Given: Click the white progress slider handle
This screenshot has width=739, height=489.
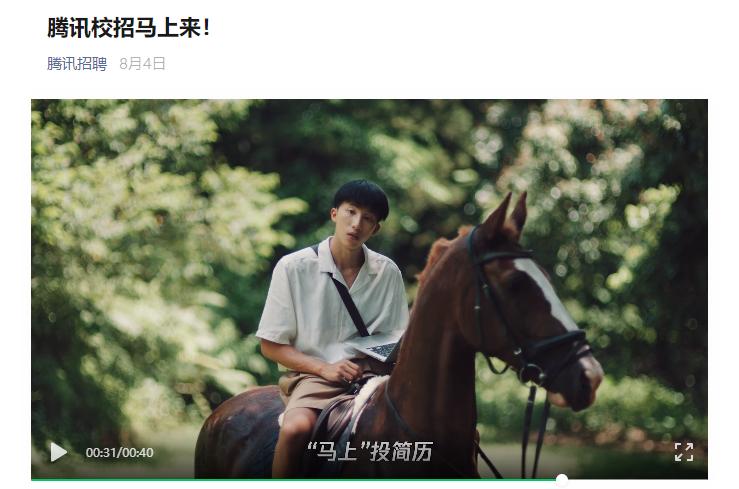Looking at the screenshot, I should tap(561, 480).
